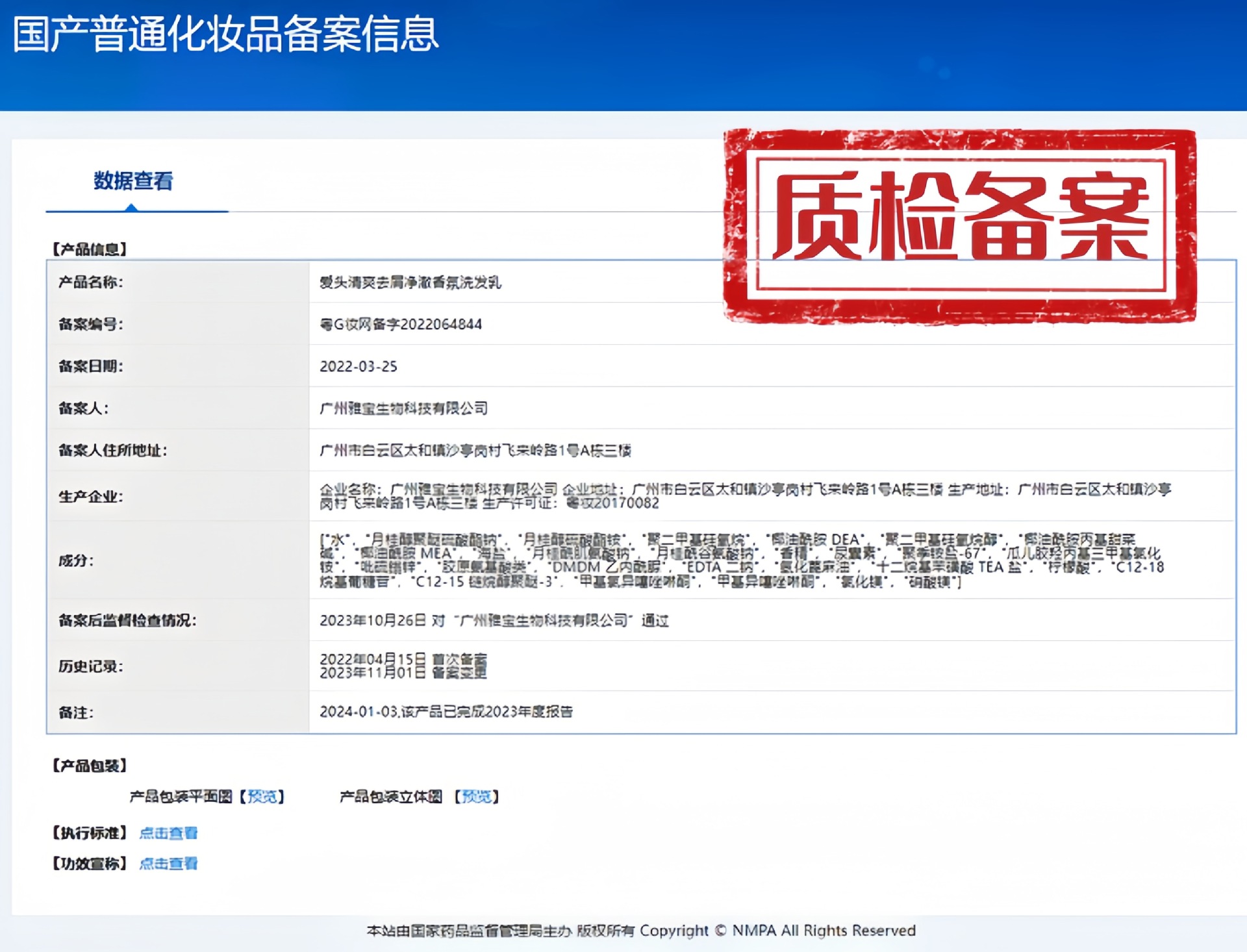The height and width of the screenshot is (952, 1247).
Task: Click the 备案人住所地址 address value
Action: pos(475,450)
